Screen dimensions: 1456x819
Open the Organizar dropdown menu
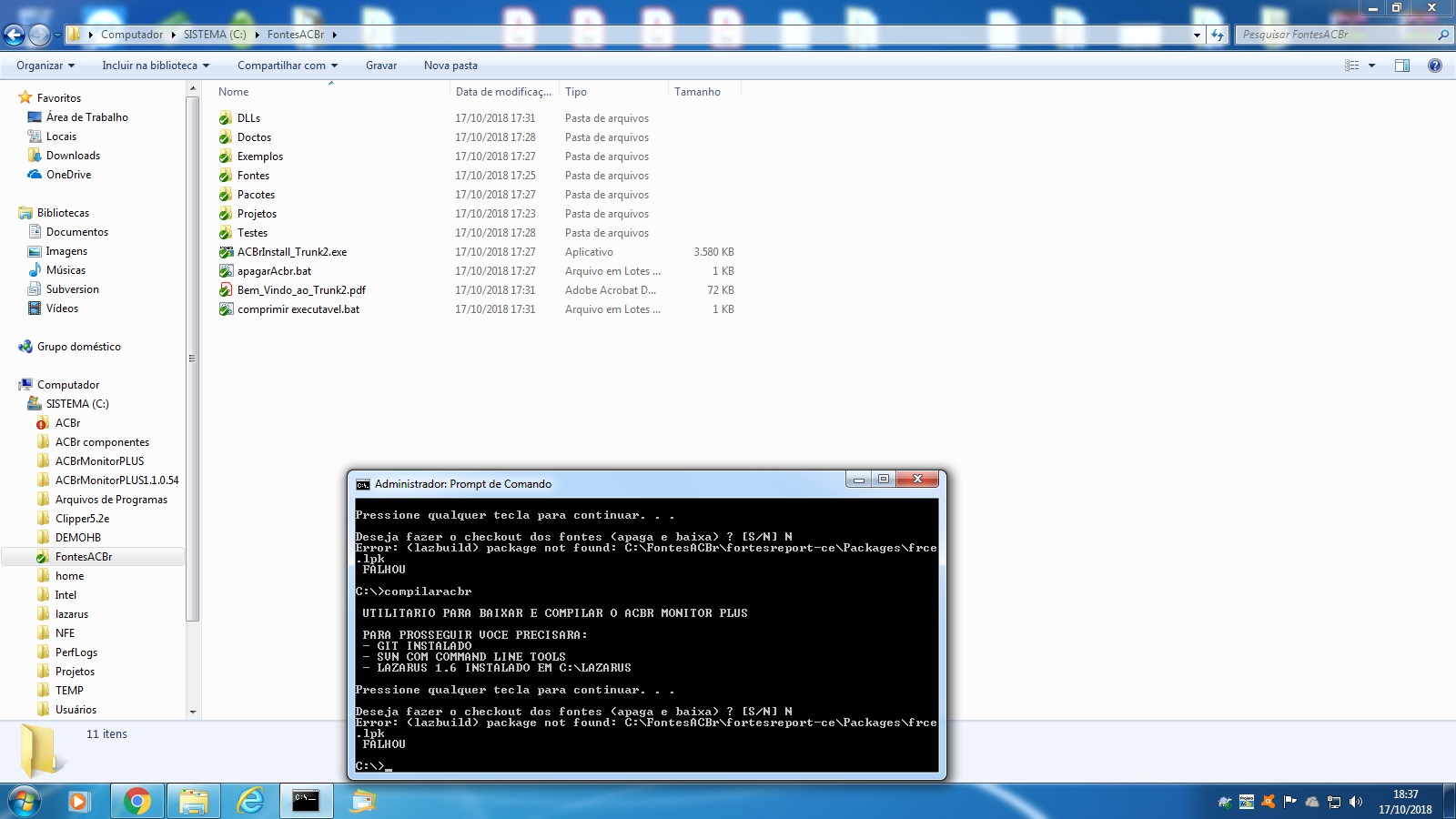[x=45, y=66]
